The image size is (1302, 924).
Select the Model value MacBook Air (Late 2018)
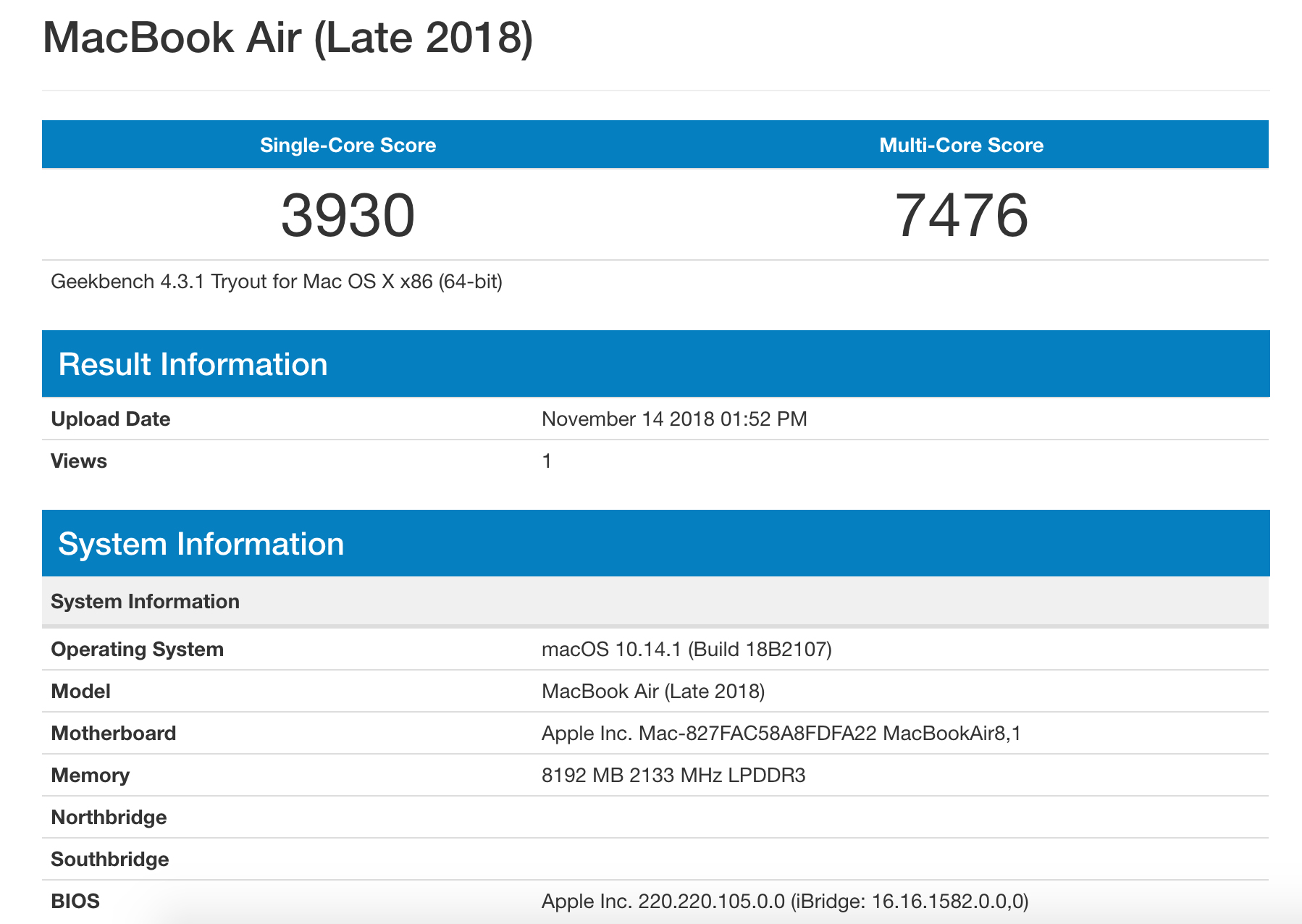click(x=653, y=692)
